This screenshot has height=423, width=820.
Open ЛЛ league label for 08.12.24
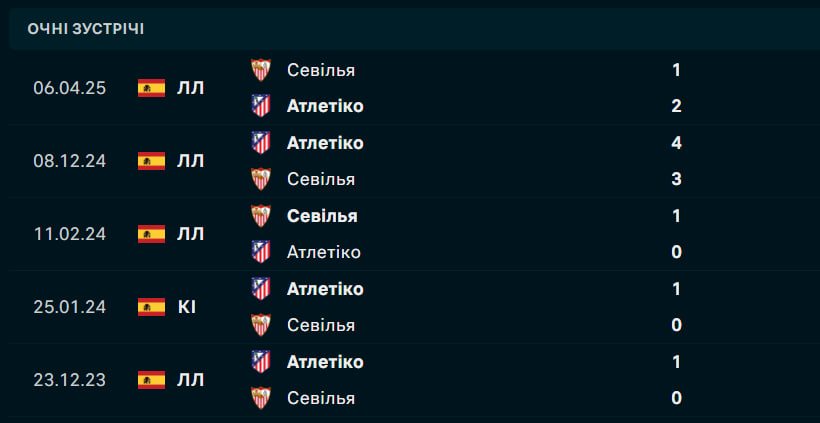click(x=190, y=161)
